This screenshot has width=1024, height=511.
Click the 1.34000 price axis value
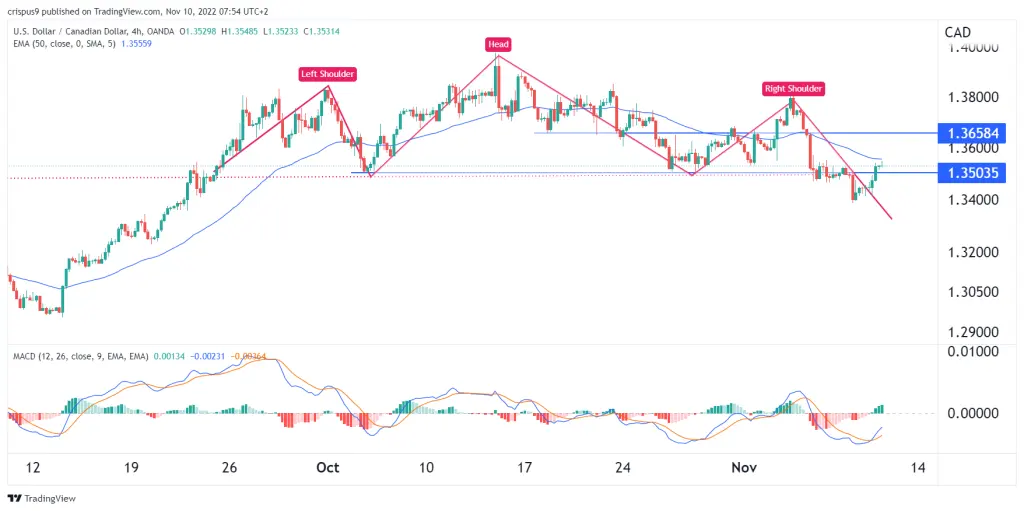(x=973, y=200)
